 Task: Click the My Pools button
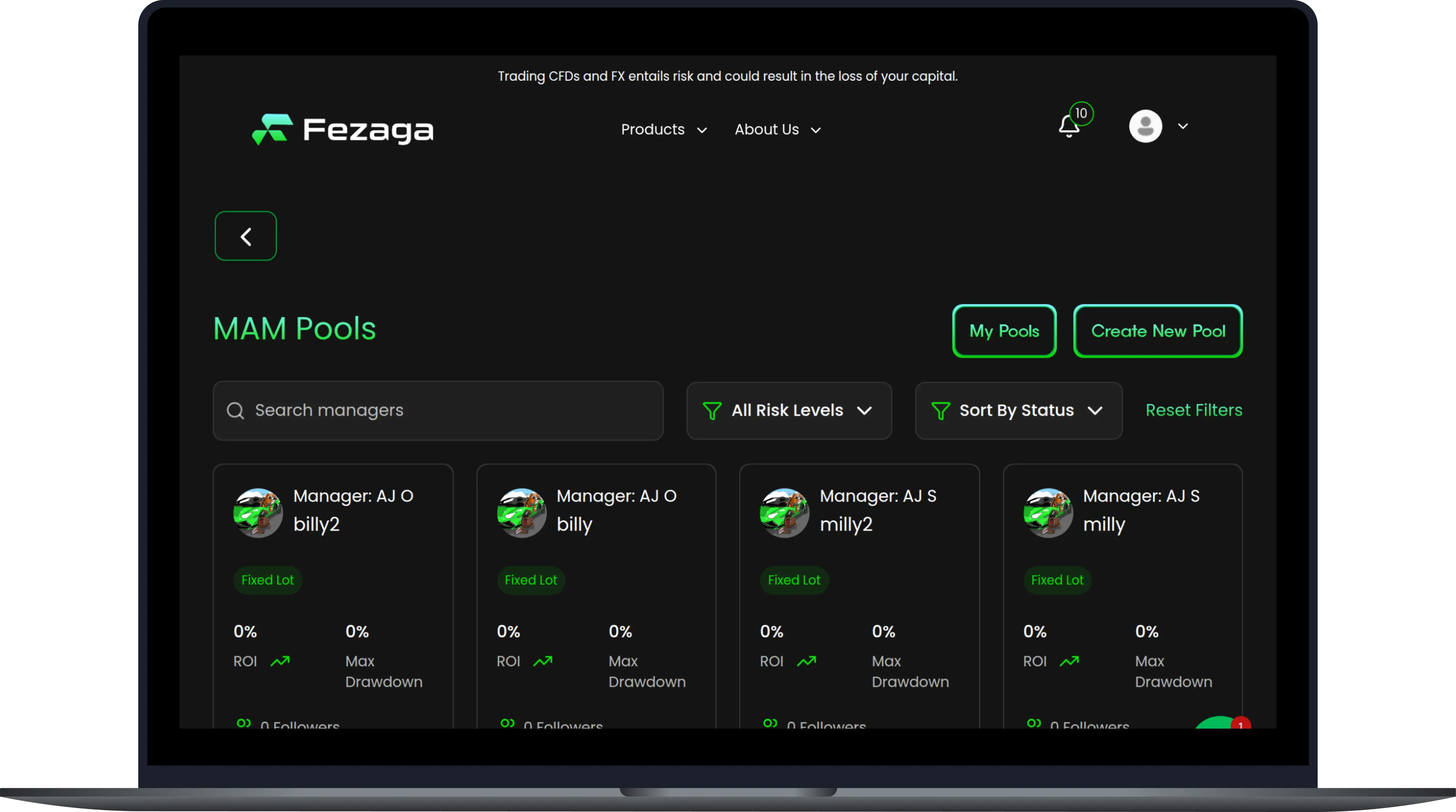point(1004,331)
